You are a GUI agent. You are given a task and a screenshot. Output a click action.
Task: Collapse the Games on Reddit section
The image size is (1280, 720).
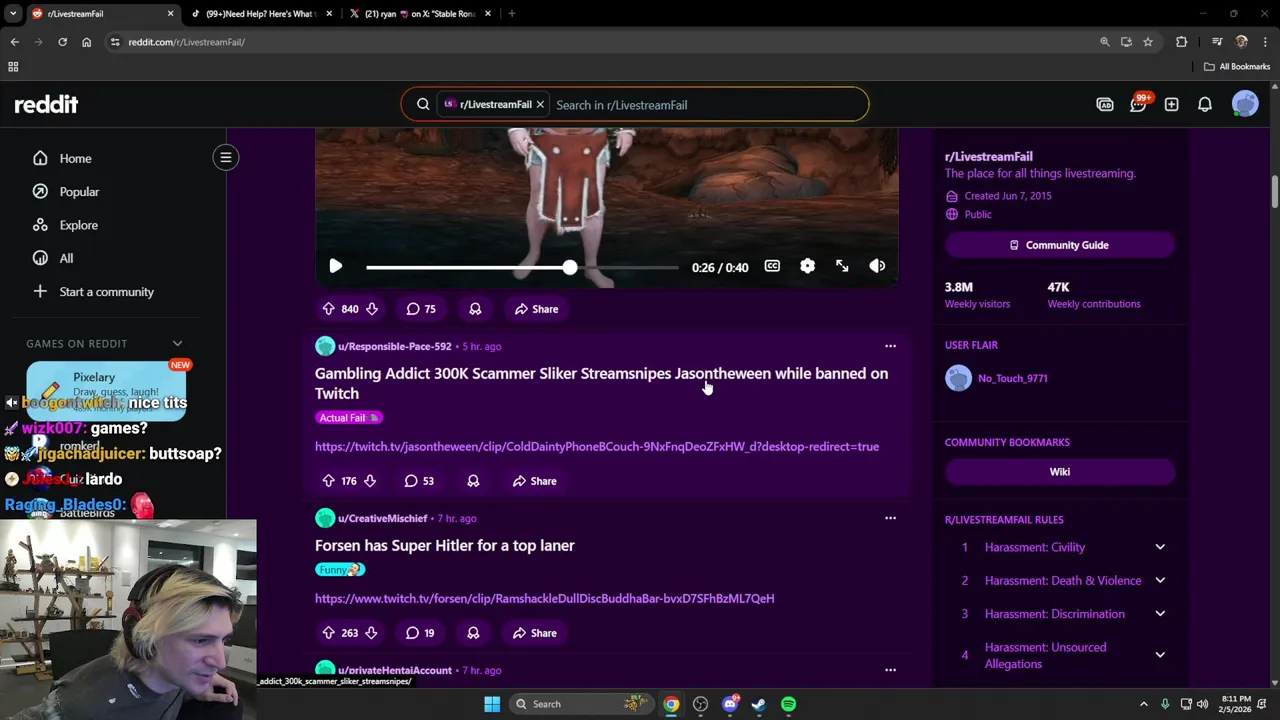coord(177,343)
